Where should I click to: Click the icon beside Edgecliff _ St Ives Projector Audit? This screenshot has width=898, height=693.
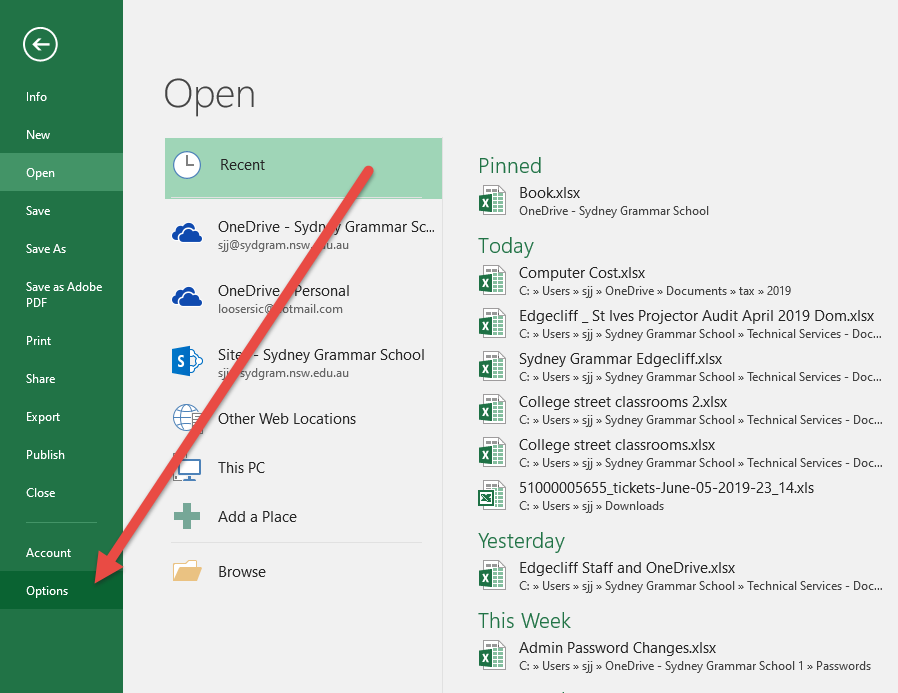(x=492, y=324)
